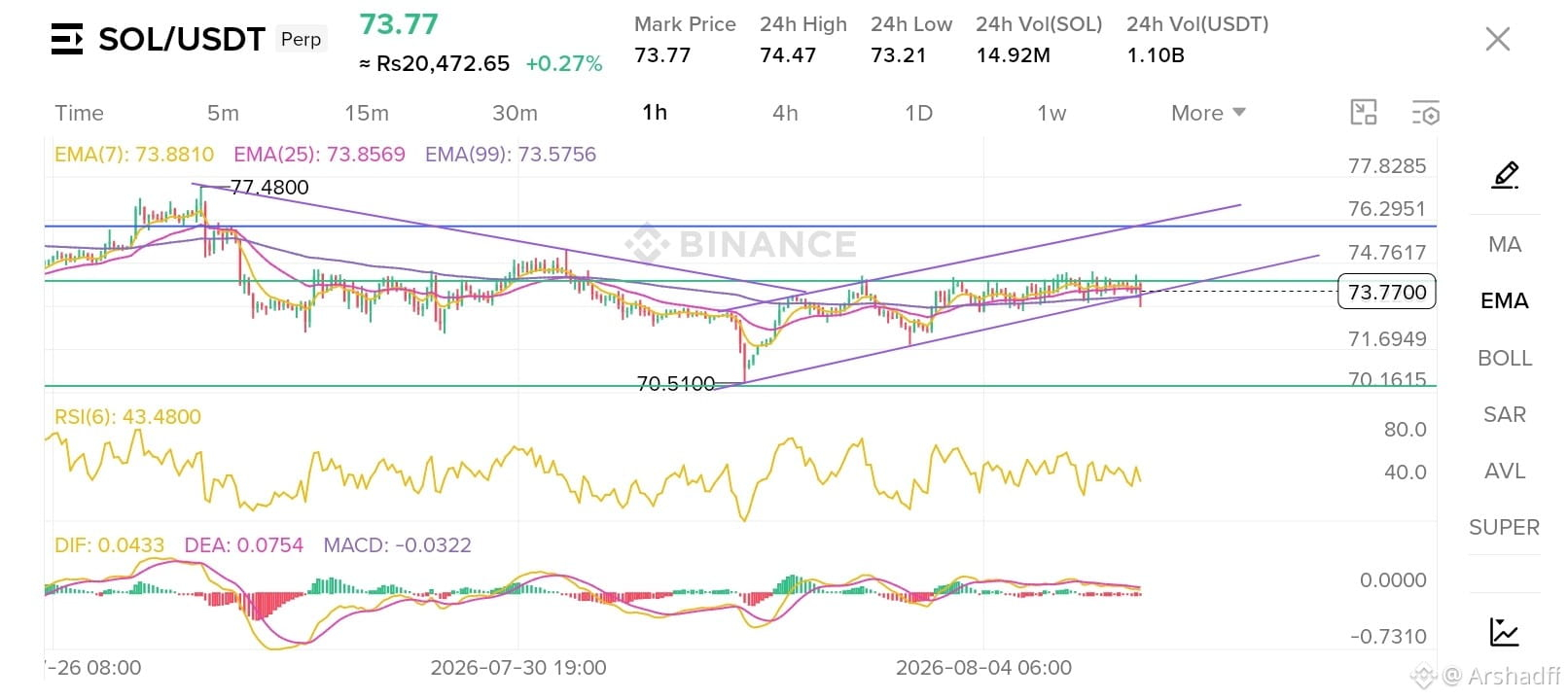Click the MACD 0.0000 axis label
Image resolution: width=1568 pixels, height=700 pixels.
tap(1393, 579)
